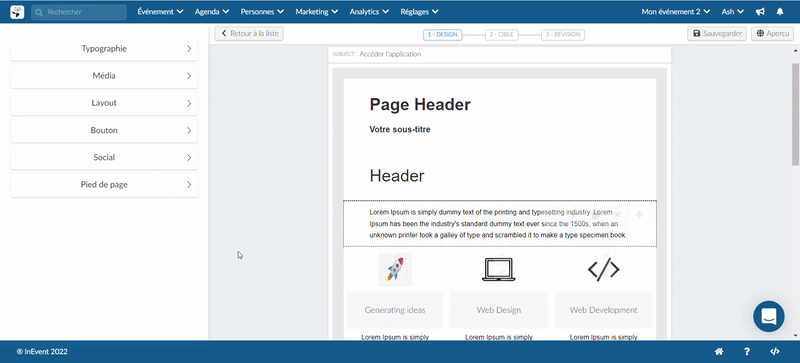The image size is (800, 363).
Task: Select the laptop icon image
Action: pos(499,269)
